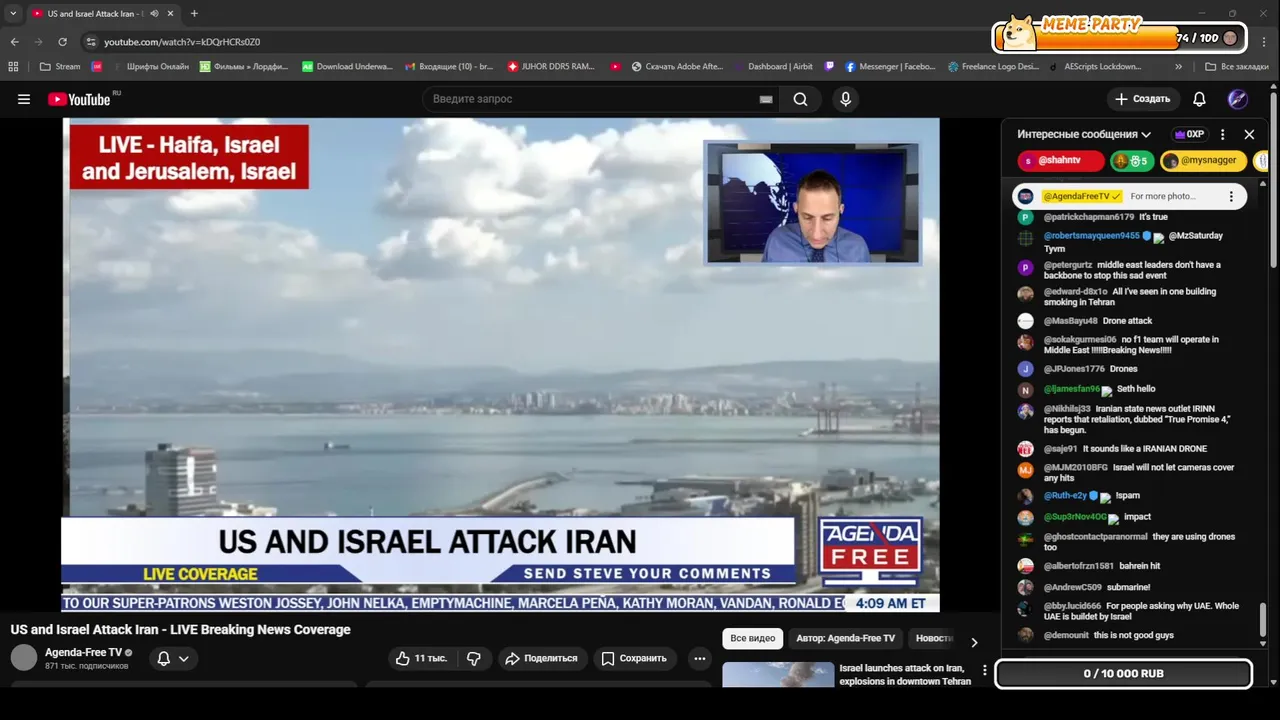Open more actions three-dot menu under video
Viewport: 1280px width, 720px height.
[x=699, y=658]
